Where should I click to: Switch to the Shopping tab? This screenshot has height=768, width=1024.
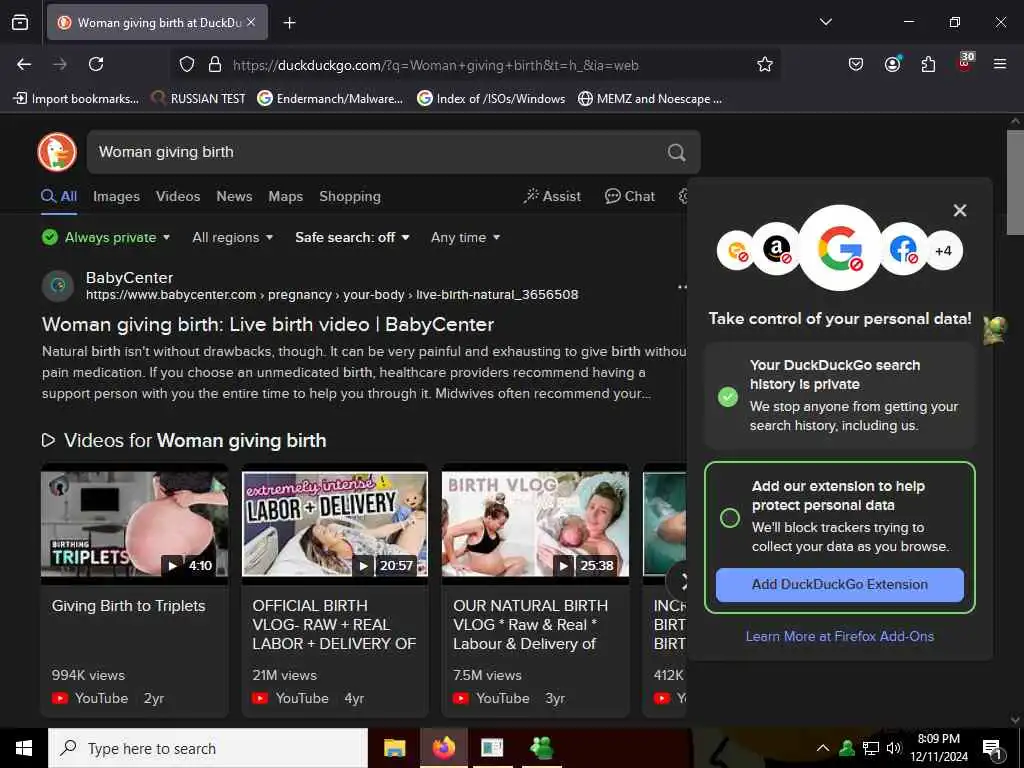click(349, 196)
